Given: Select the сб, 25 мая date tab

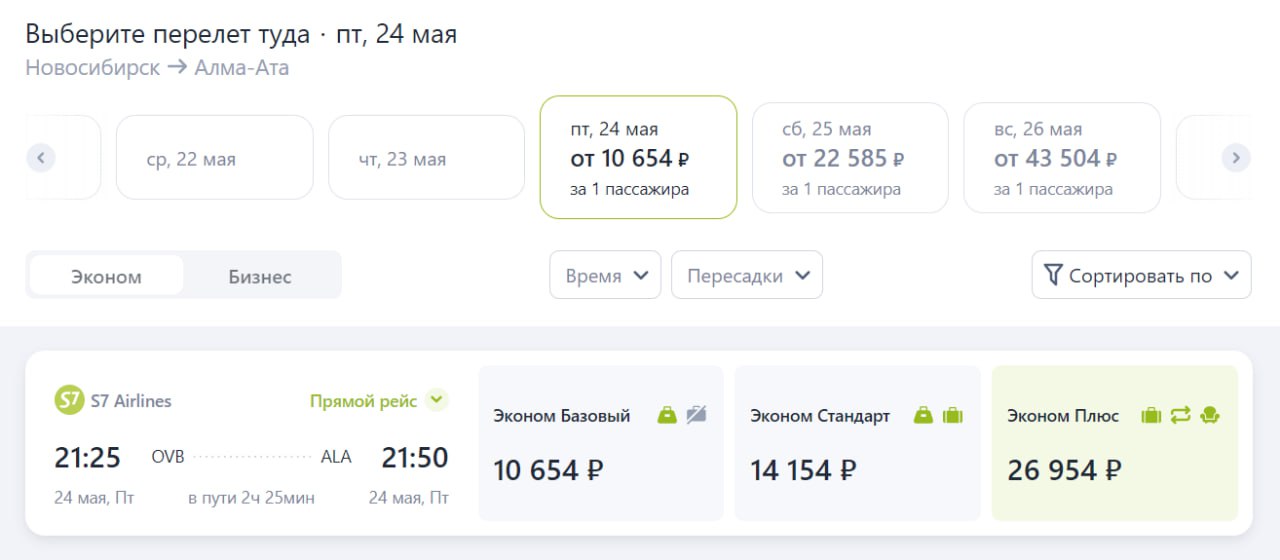Looking at the screenshot, I should [x=849, y=158].
